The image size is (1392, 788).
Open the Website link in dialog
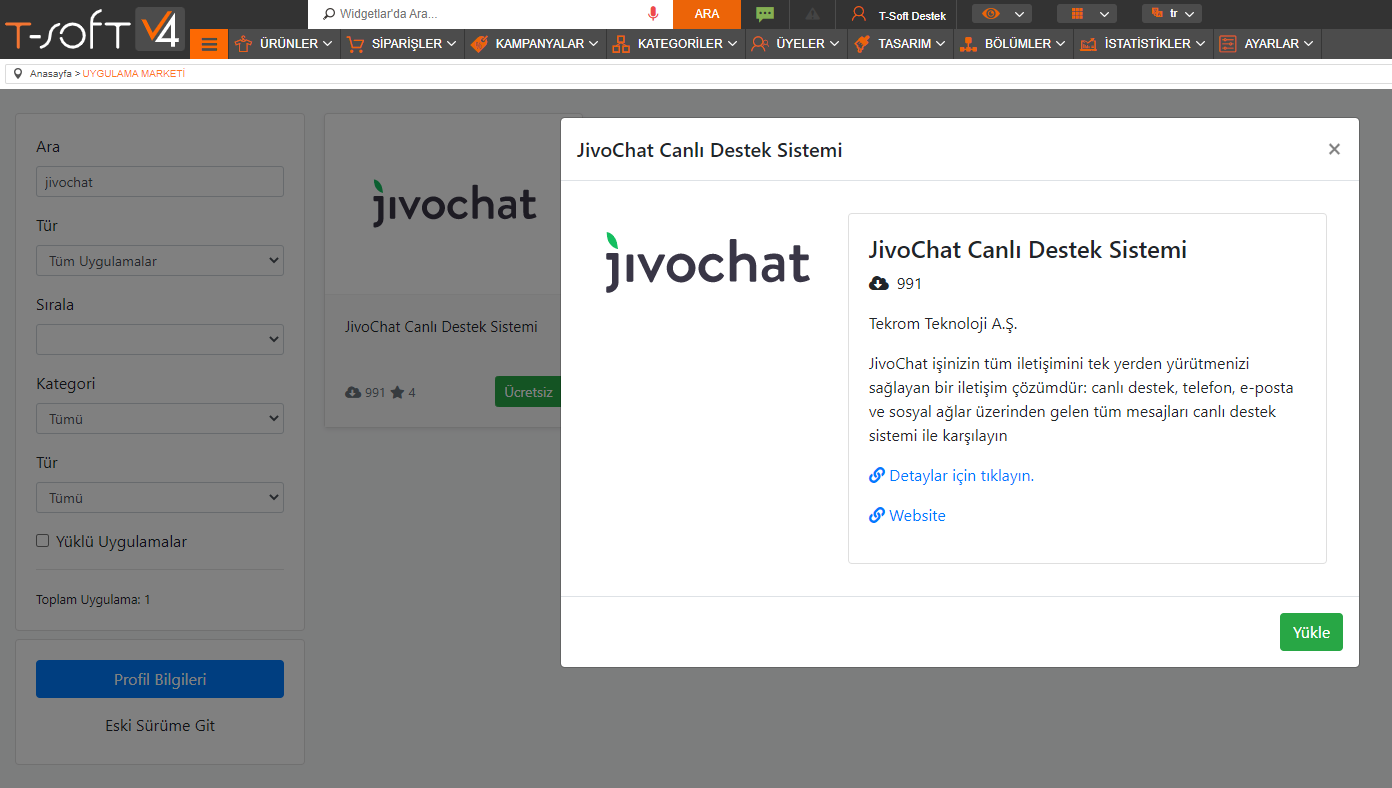point(917,516)
